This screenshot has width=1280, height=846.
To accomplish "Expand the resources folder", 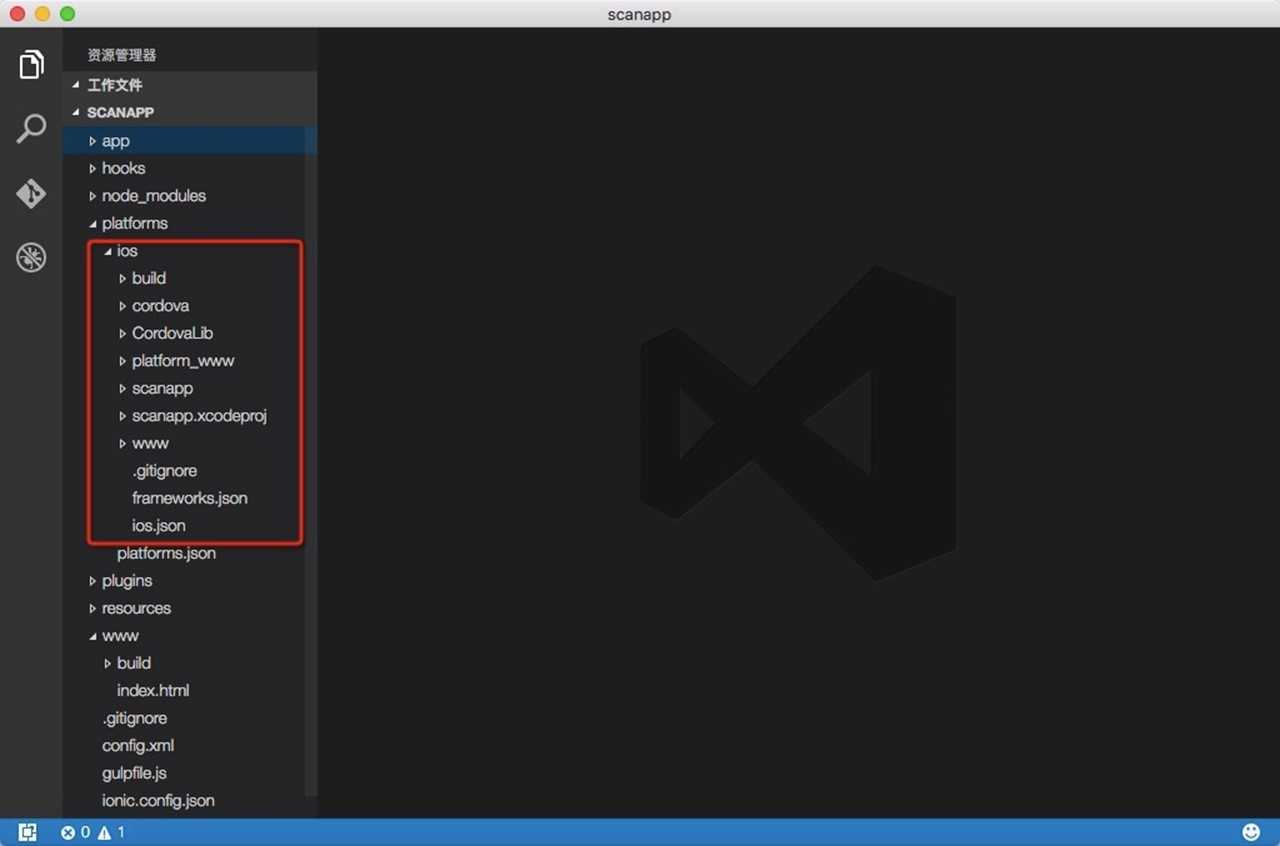I will pyautogui.click(x=190, y=608).
